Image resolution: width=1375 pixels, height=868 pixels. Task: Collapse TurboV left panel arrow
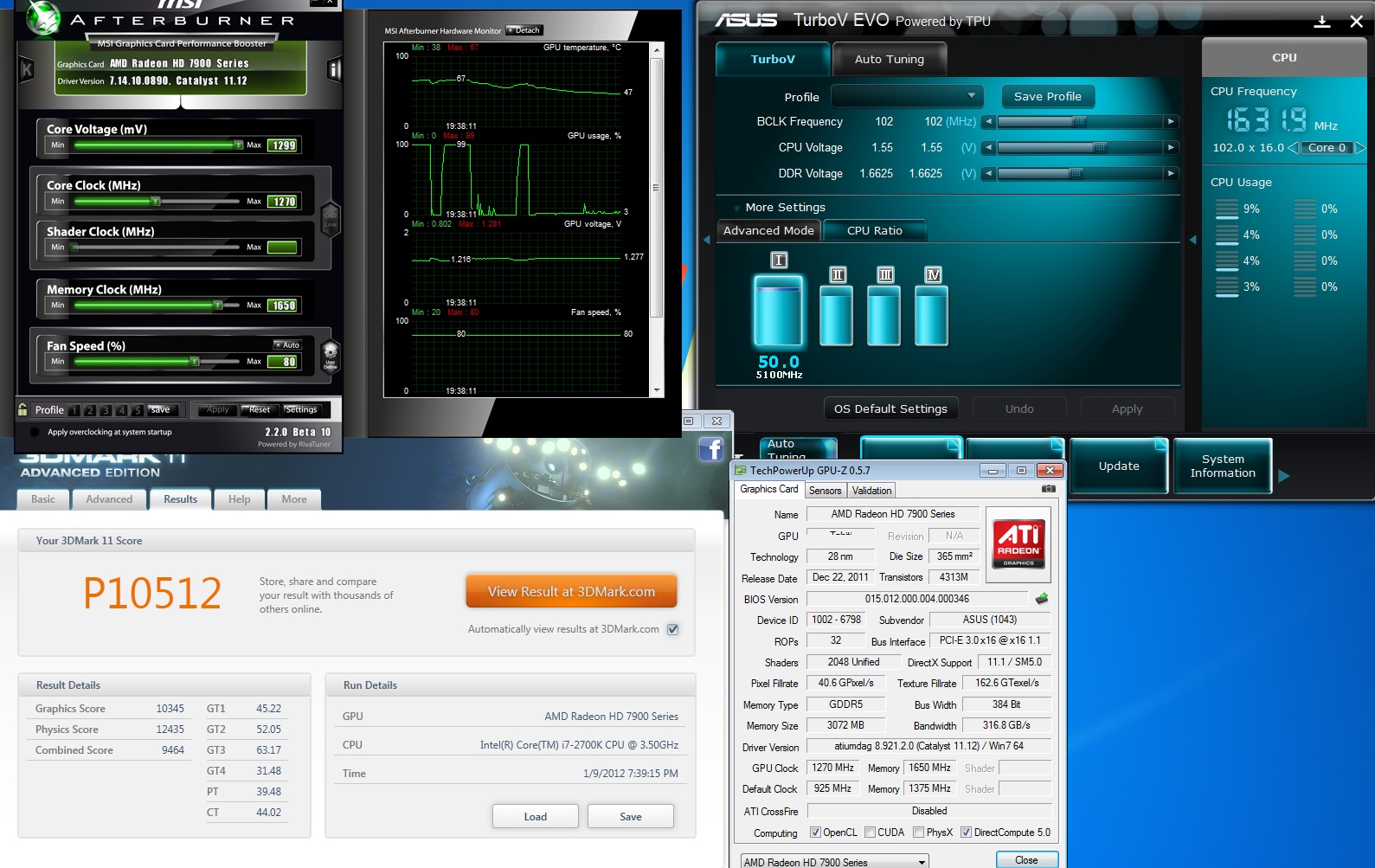(706, 240)
